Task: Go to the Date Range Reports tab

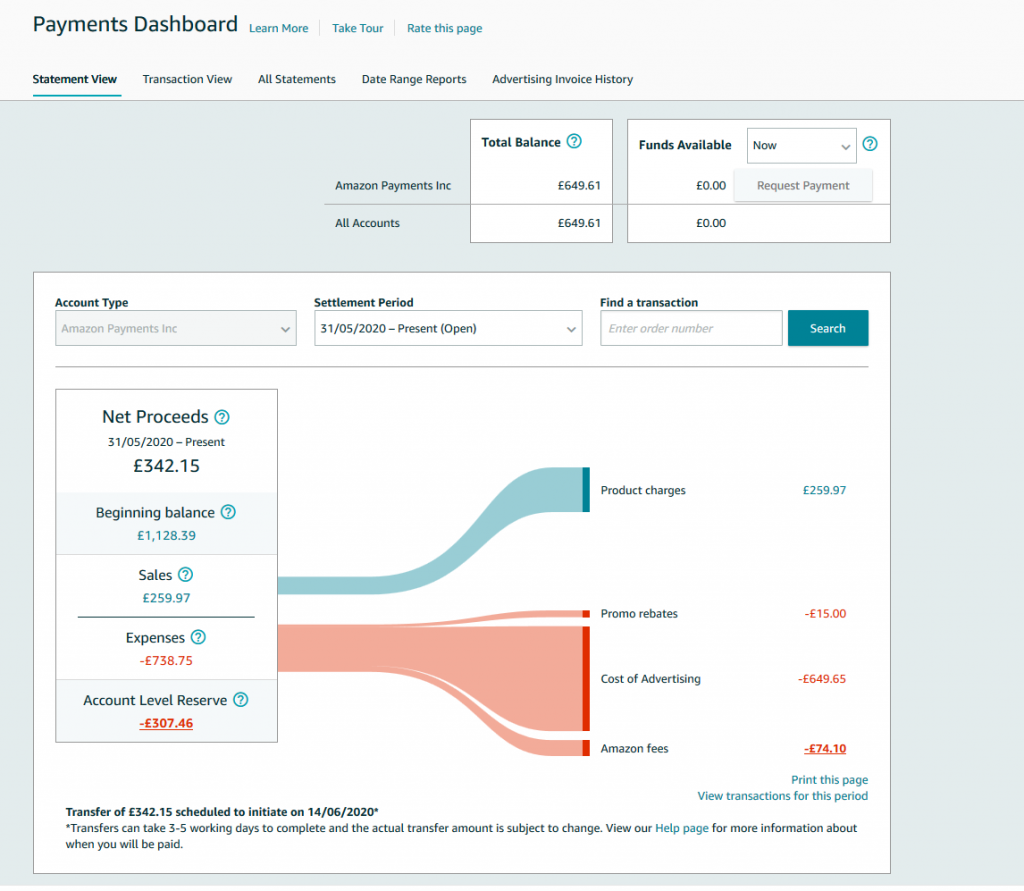Action: [x=414, y=79]
